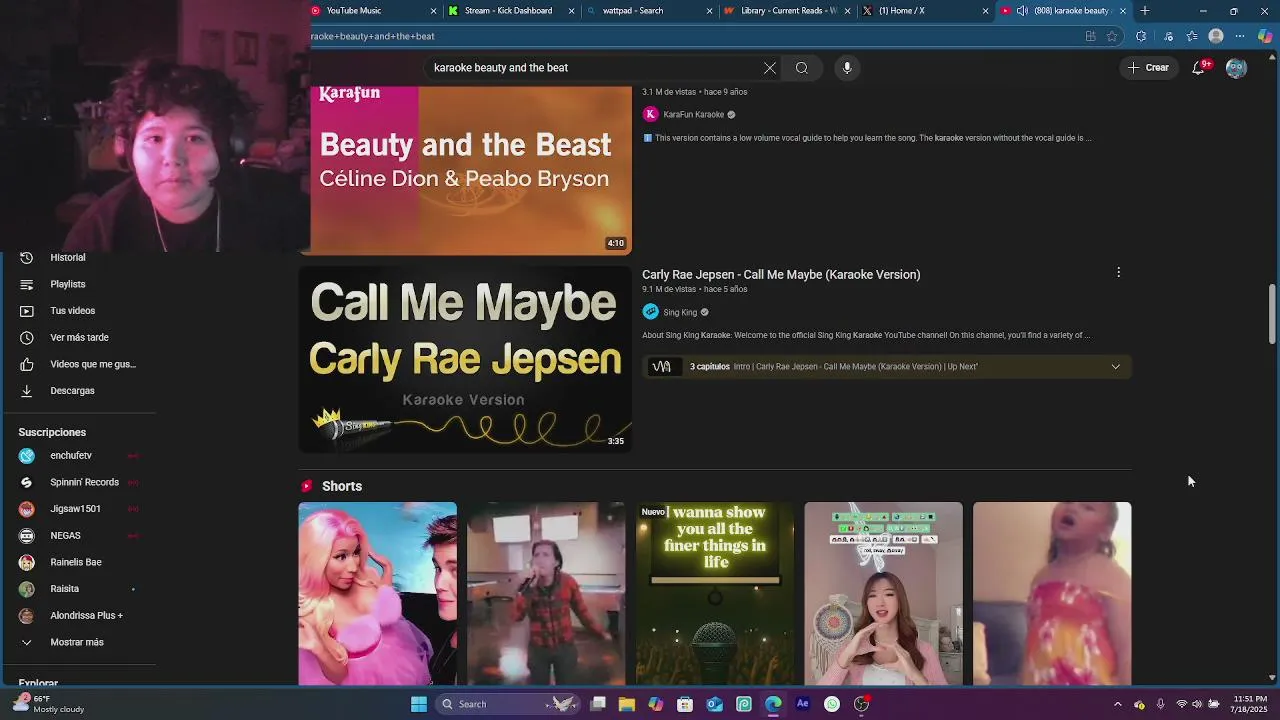The width and height of the screenshot is (1280, 720).
Task: Open Rainelis Bae subscription channel
Action: pyautogui.click(x=78, y=562)
